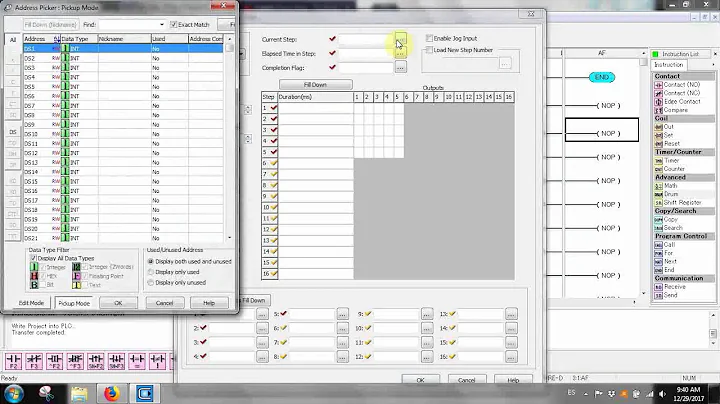The image size is (720, 404).
Task: Click Help in Address Picker
Action: click(209, 303)
